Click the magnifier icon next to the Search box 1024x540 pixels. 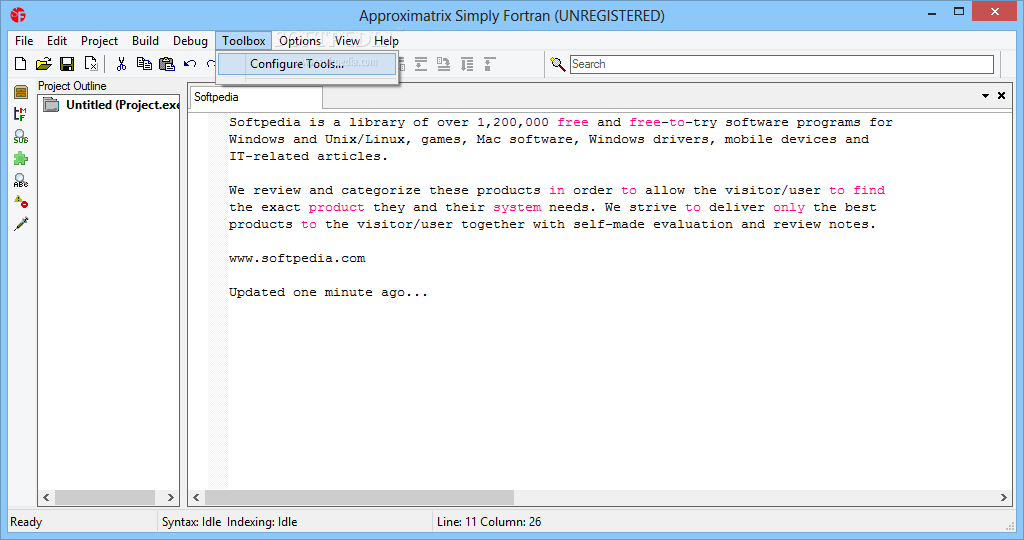pyautogui.click(x=558, y=64)
